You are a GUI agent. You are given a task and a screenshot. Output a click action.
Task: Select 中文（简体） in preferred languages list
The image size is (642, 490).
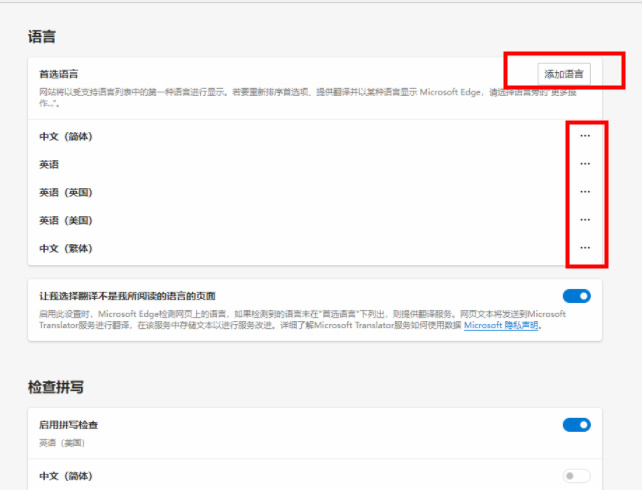click(x=66, y=136)
